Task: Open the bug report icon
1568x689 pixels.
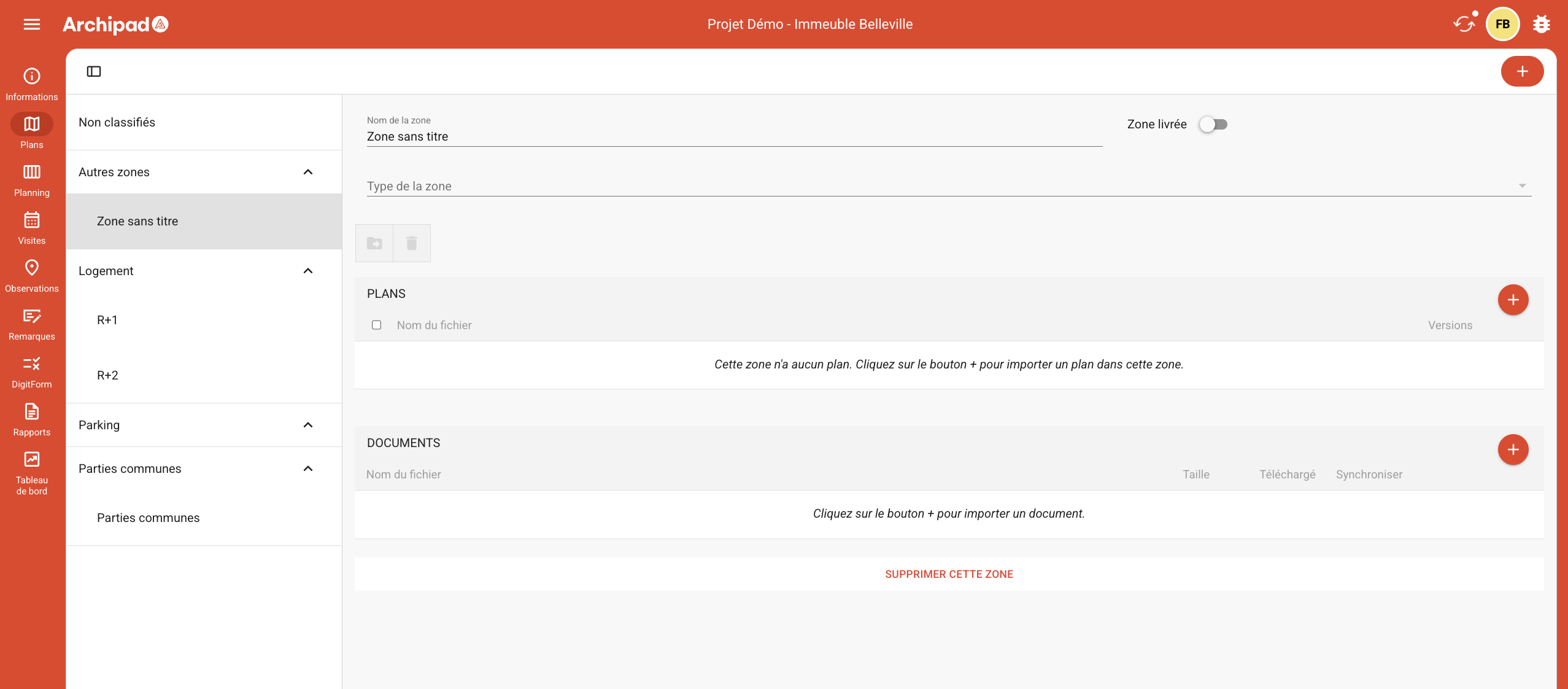Action: coord(1541,24)
